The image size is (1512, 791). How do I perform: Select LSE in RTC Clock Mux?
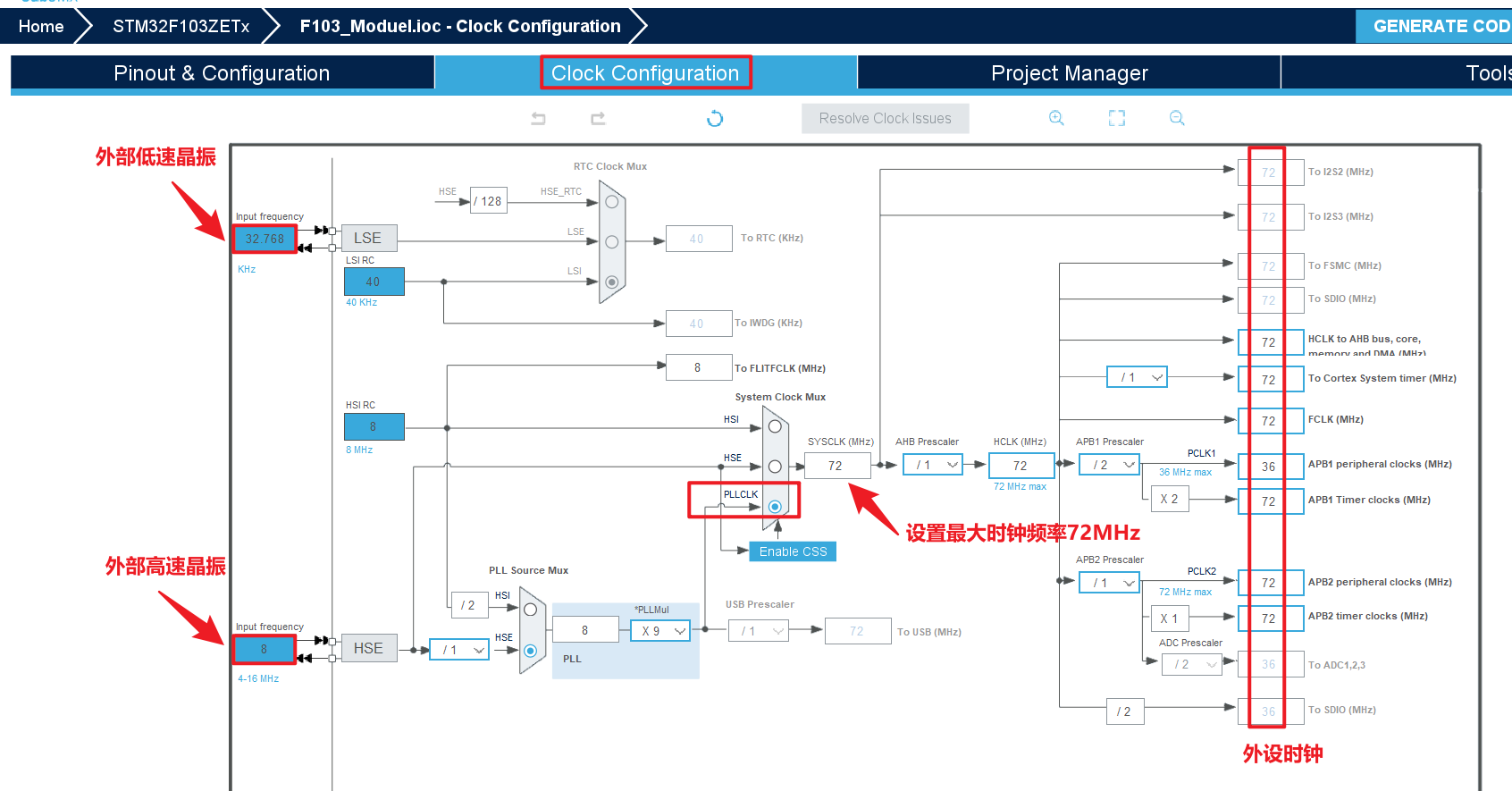tap(612, 242)
